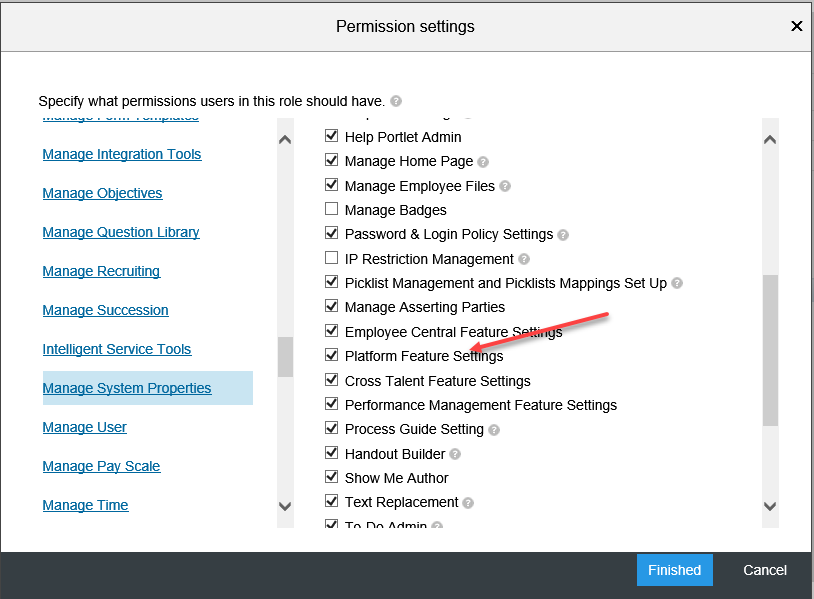814x599 pixels.
Task: Open the Manage Recruiting category
Action: (101, 271)
